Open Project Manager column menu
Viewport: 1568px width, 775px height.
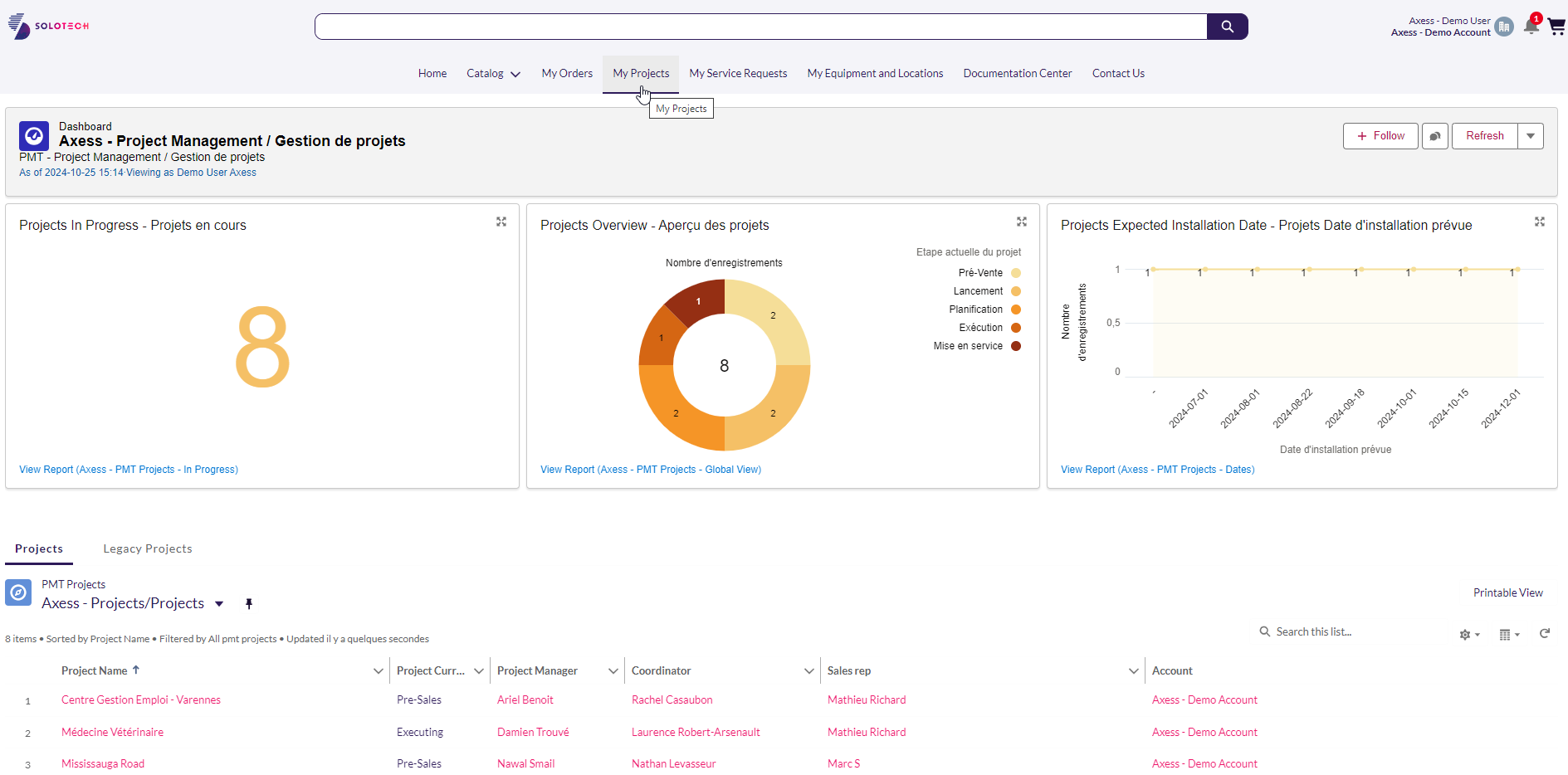(x=613, y=670)
